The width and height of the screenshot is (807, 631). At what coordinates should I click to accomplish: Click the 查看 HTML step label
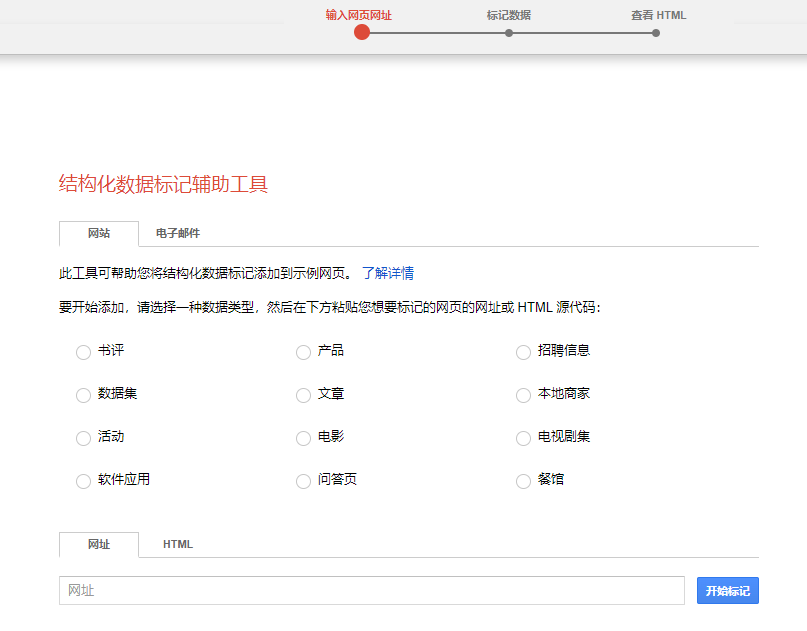(659, 15)
